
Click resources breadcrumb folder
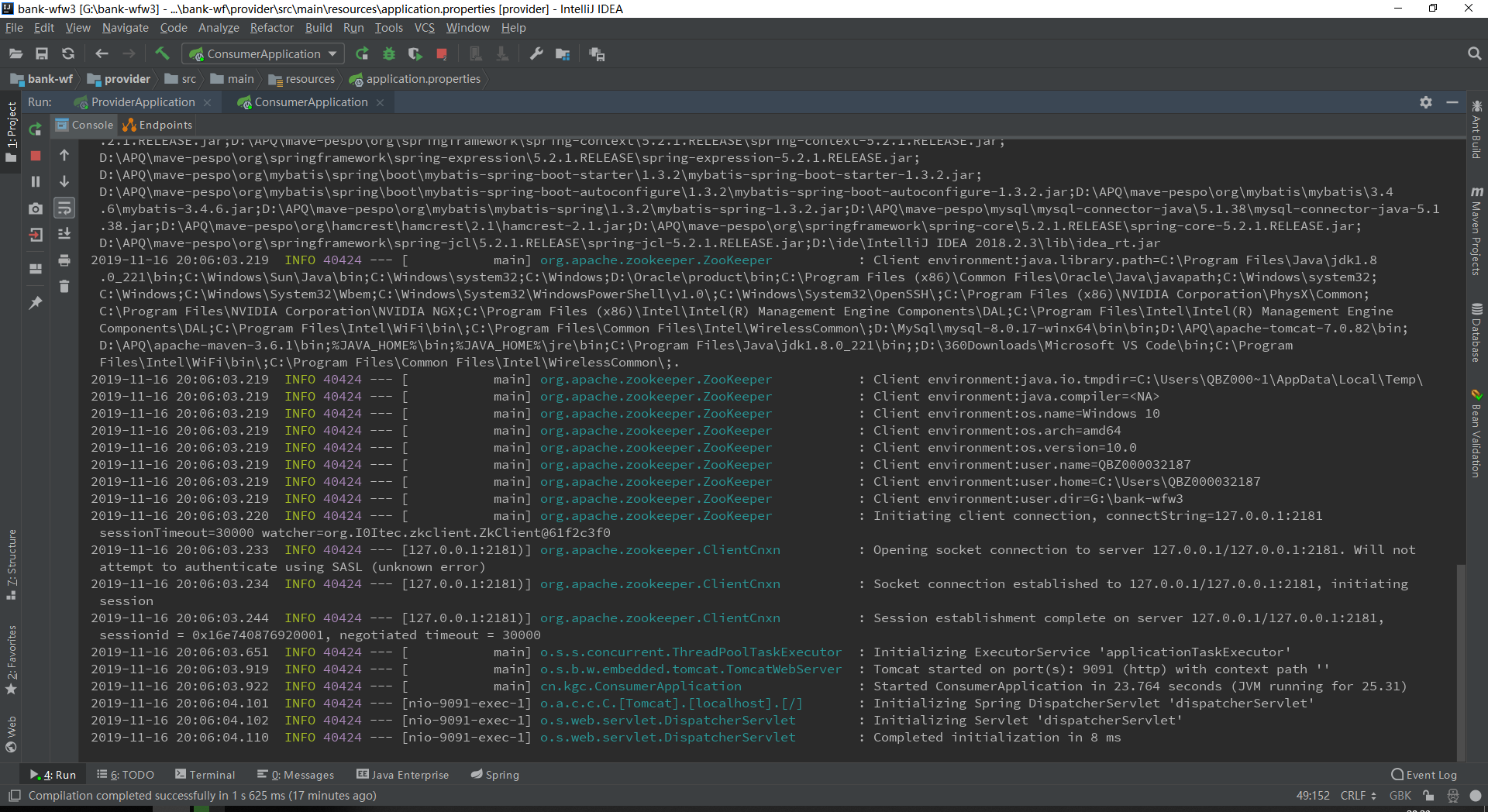(301, 79)
